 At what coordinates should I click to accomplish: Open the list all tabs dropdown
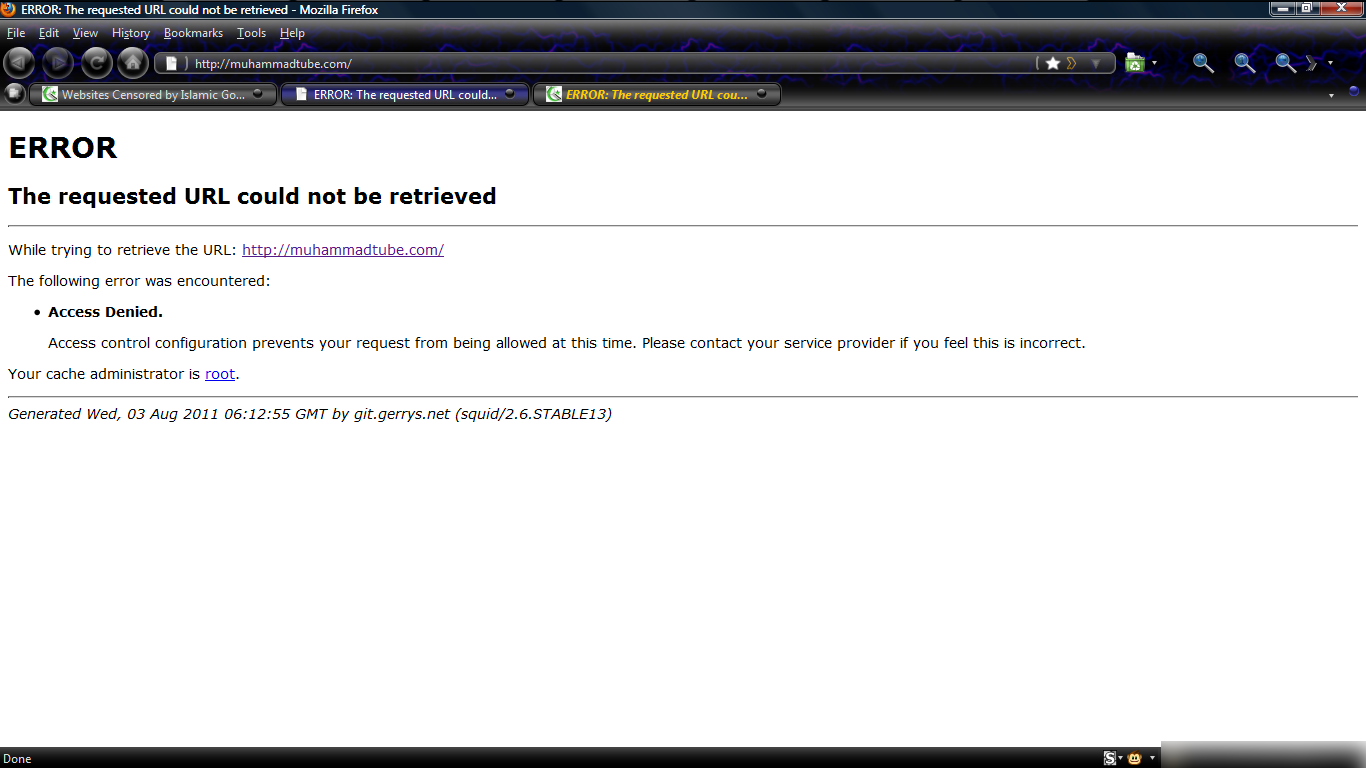pyautogui.click(x=1331, y=96)
